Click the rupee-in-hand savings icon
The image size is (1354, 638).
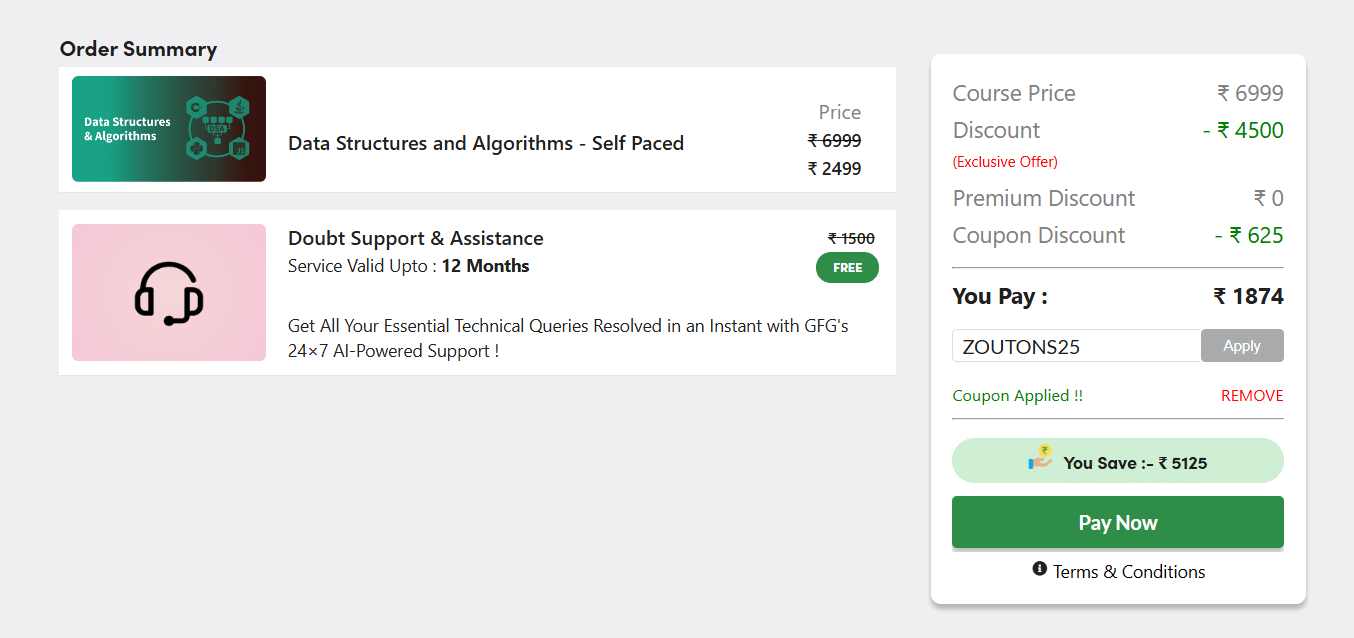point(1038,460)
